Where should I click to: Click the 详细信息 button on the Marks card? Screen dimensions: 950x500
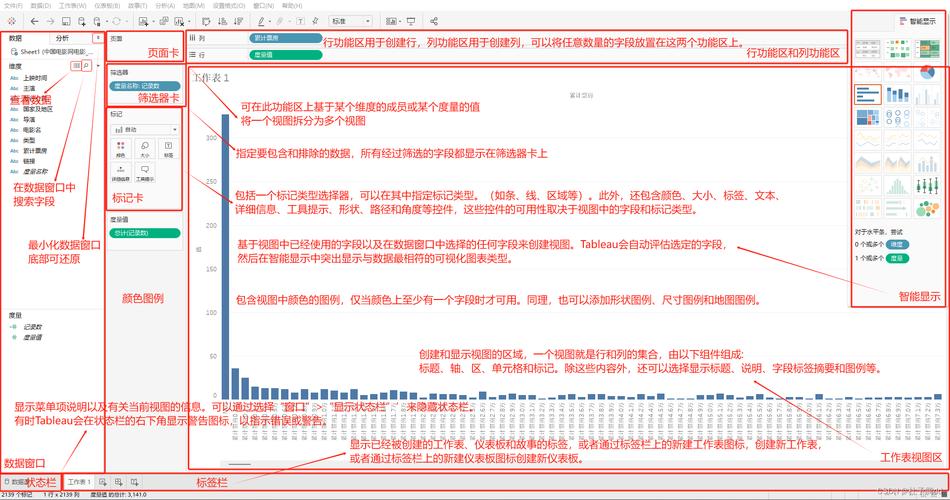[x=121, y=172]
